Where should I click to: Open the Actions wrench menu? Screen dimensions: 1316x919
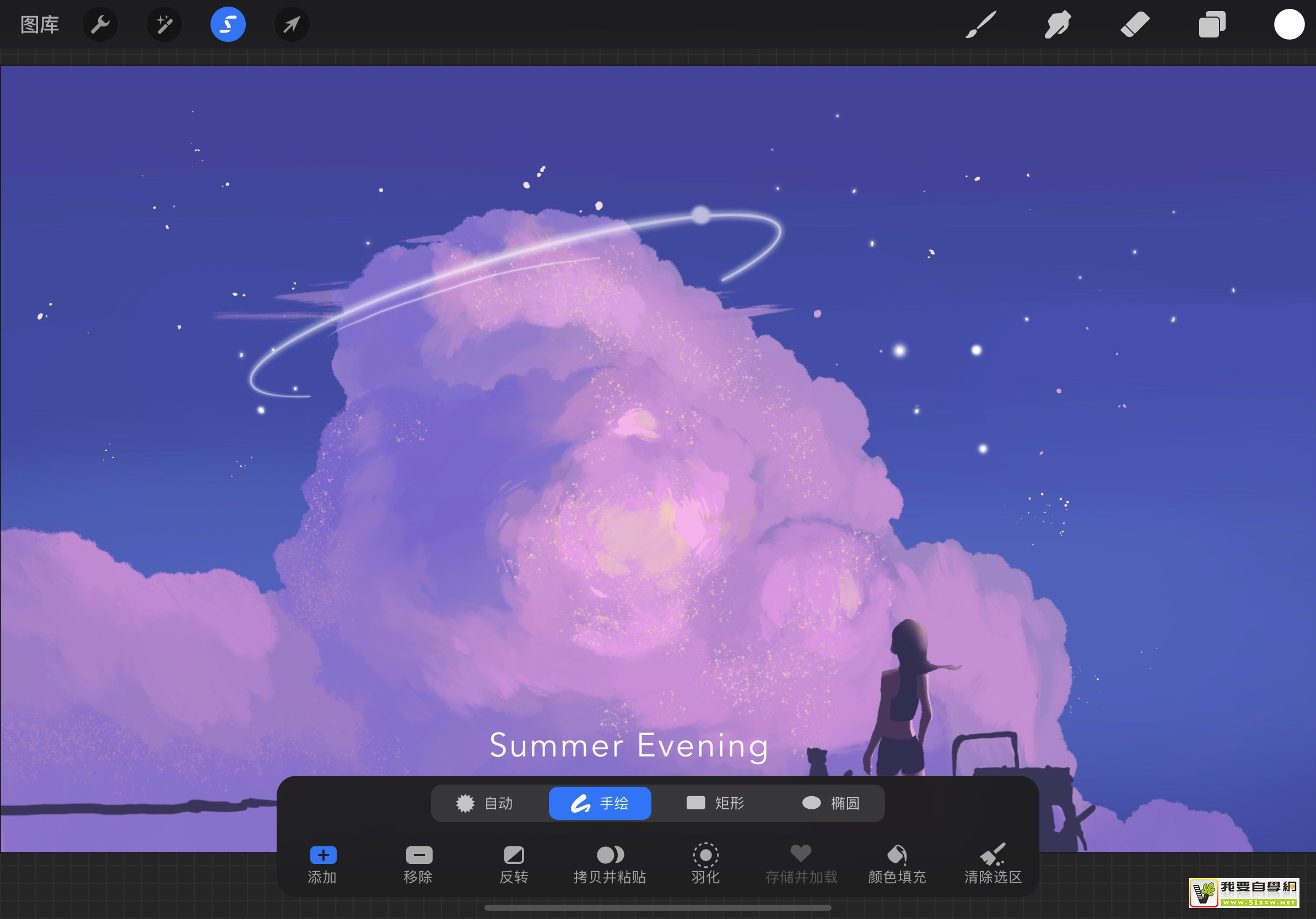click(x=100, y=25)
